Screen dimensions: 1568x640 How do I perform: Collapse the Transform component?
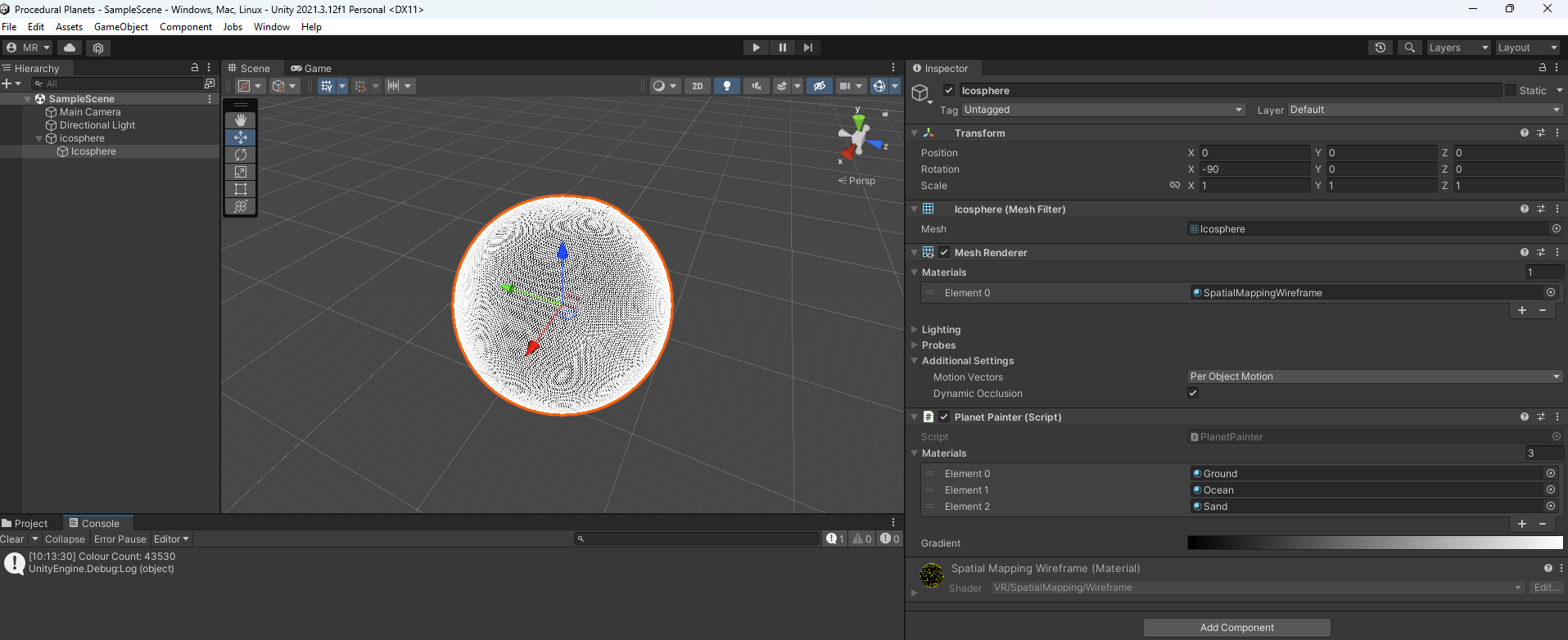[x=915, y=133]
